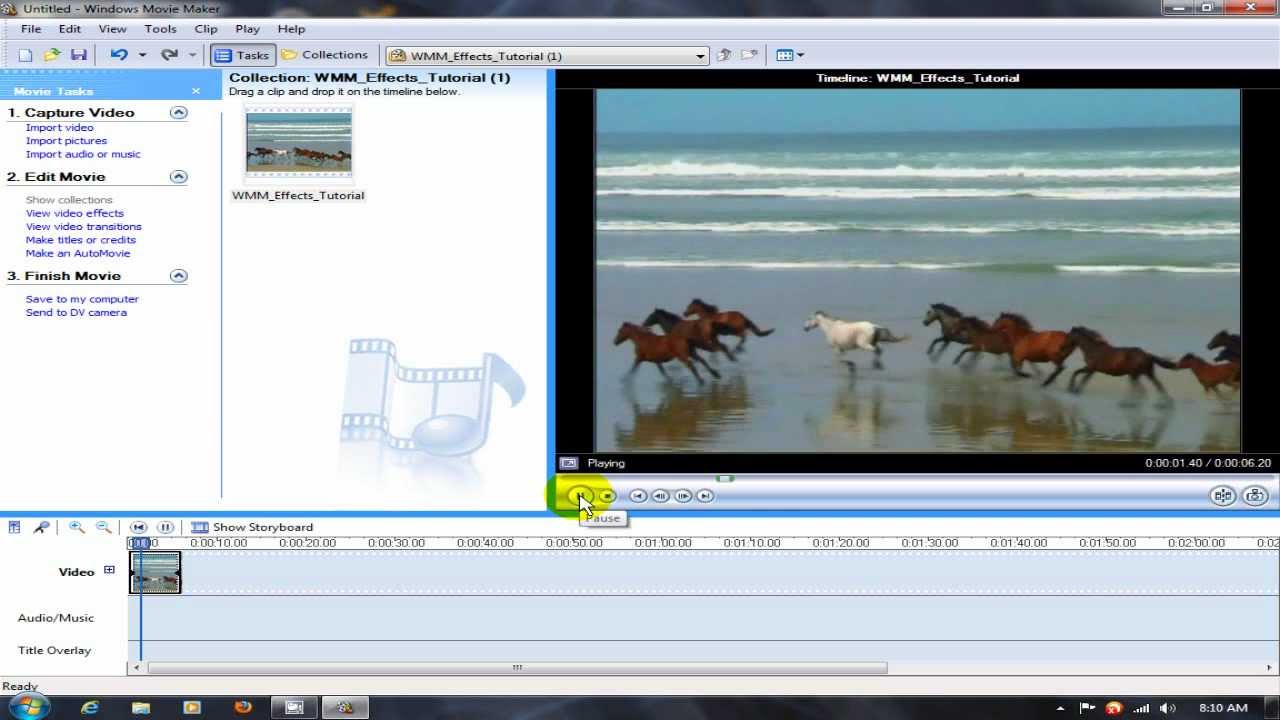Screen dimensions: 1280x720
Task: Redo the last undone action
Action: tap(170, 55)
